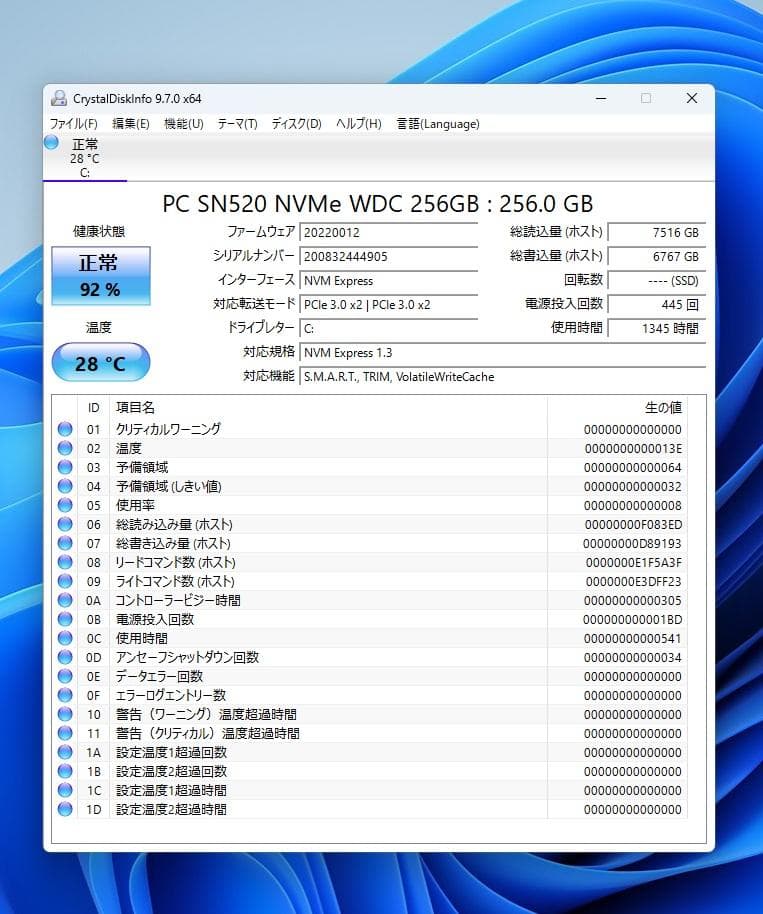
Task: Open the 言語(Language) menu
Action: pos(438,124)
